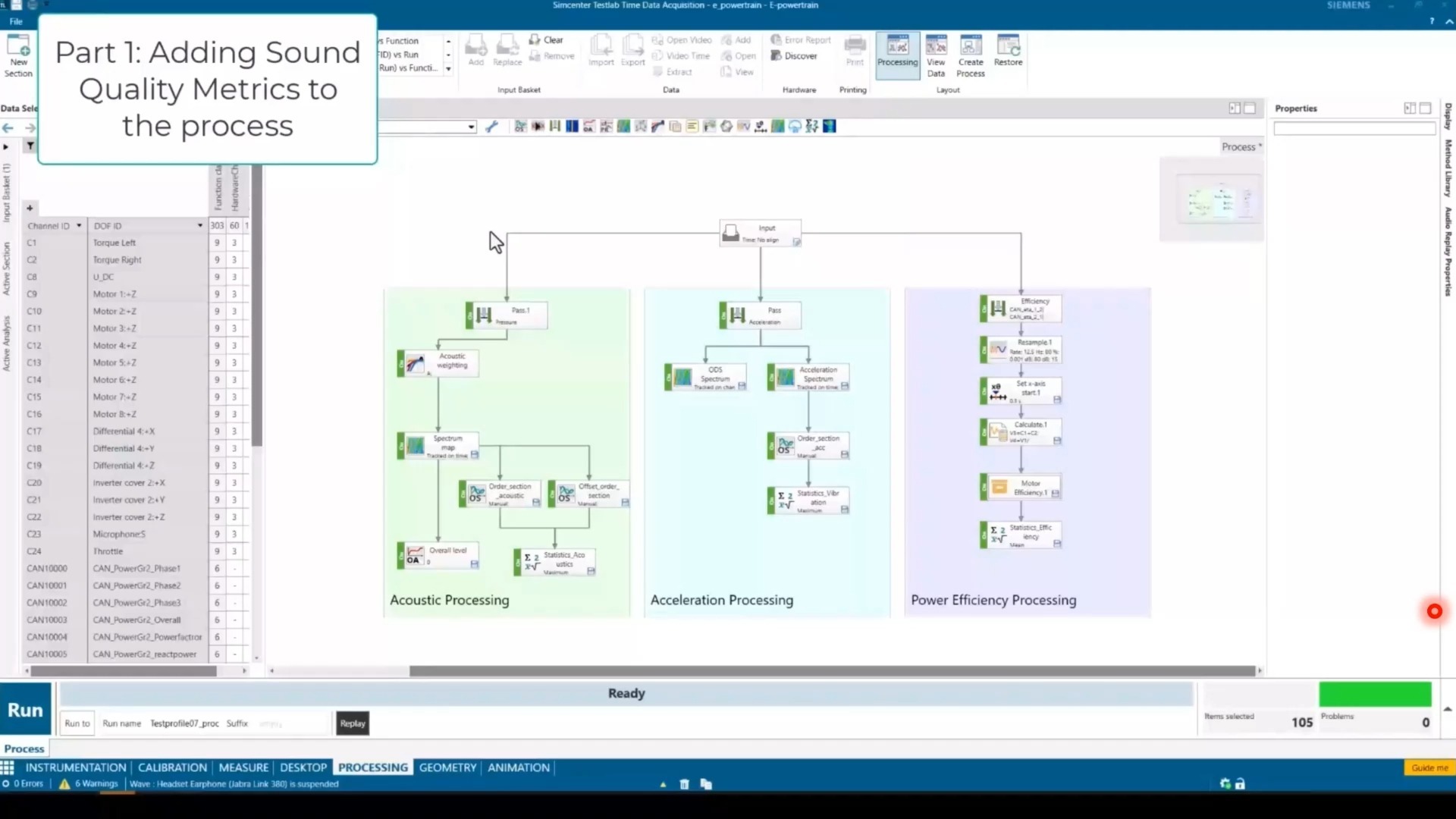This screenshot has height=819, width=1456.
Task: Toggle the filter icon in Data Selection panel
Action: [30, 146]
